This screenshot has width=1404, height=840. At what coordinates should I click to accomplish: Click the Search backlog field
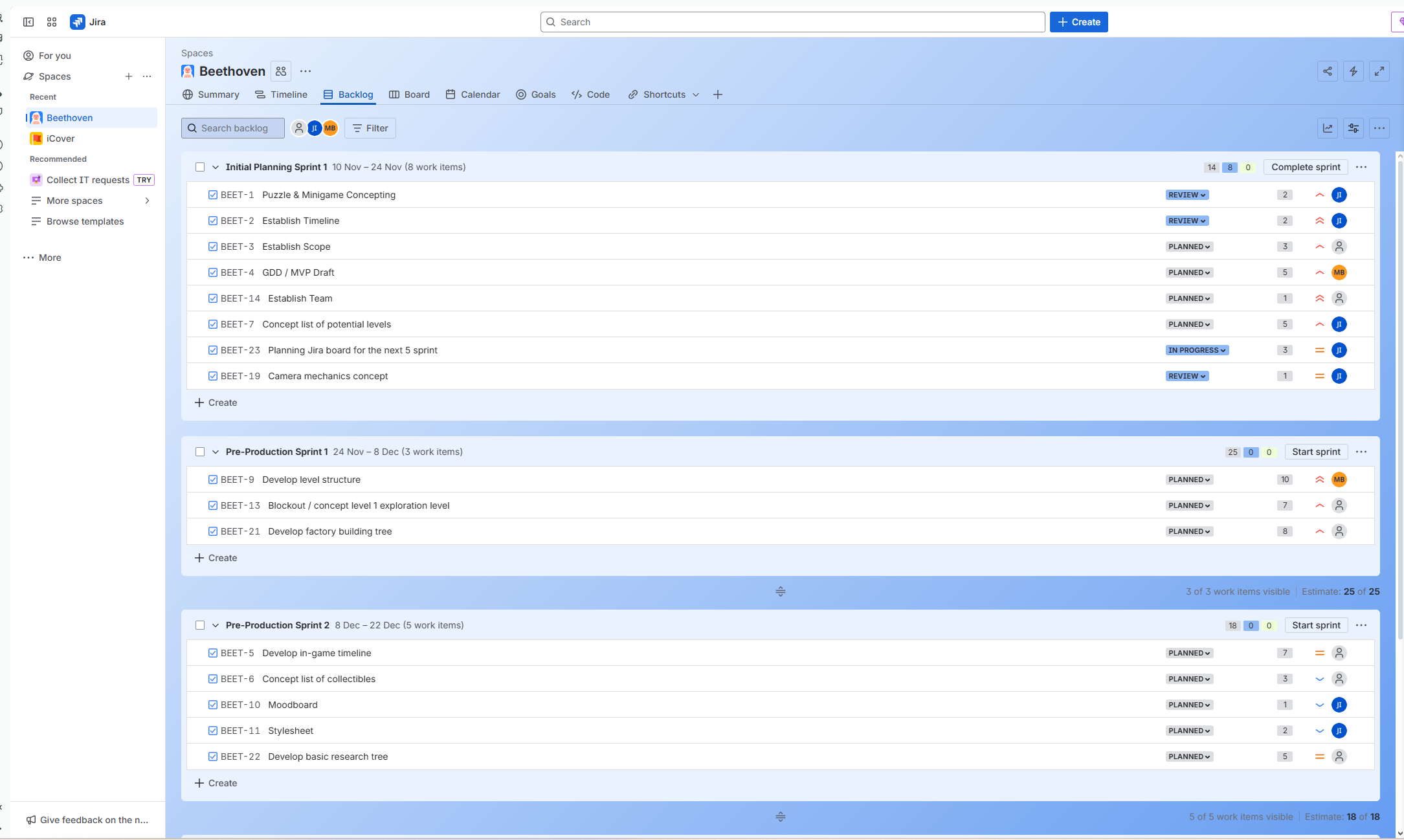(233, 128)
